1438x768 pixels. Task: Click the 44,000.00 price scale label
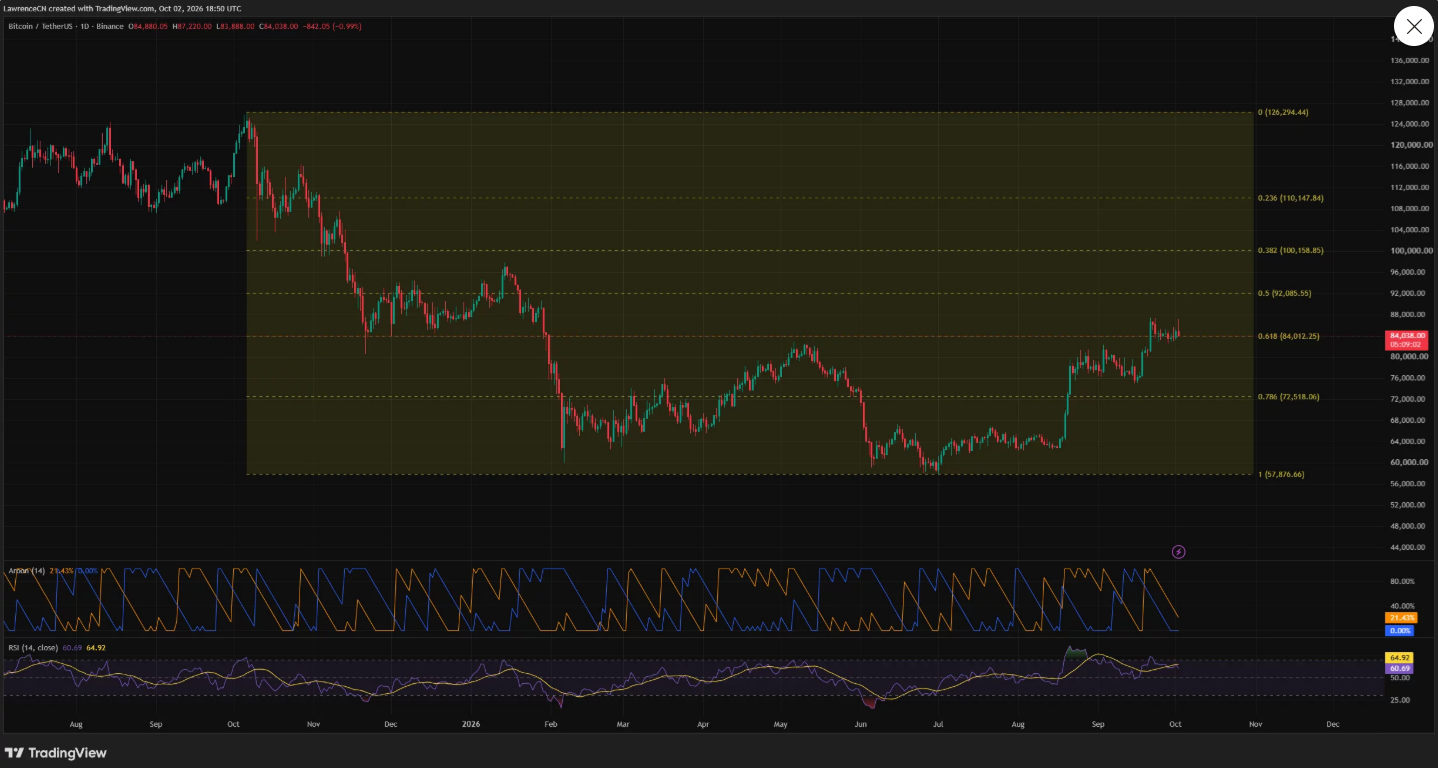1408,547
